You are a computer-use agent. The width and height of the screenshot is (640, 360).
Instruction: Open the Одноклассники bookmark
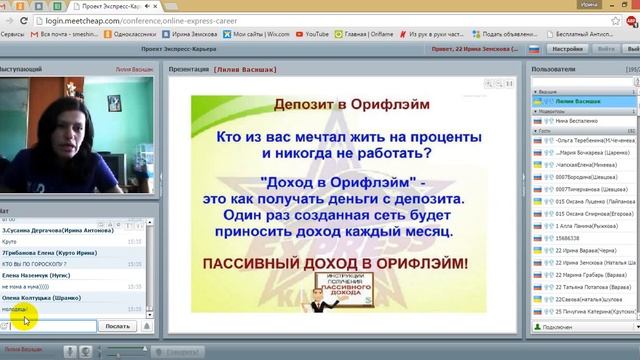(x=130, y=34)
